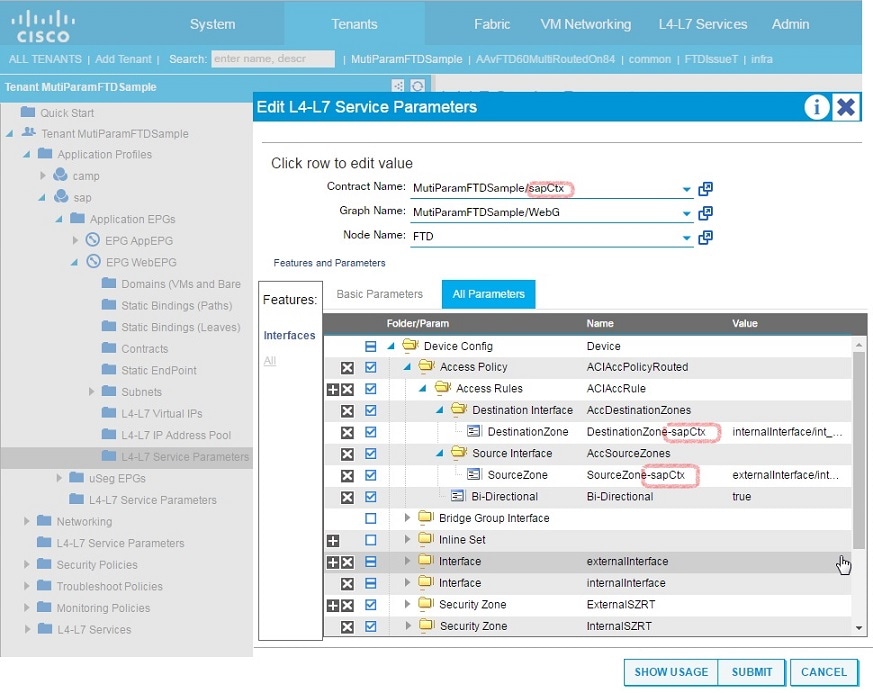Expand the Bridge Group Interface folder

point(408,518)
